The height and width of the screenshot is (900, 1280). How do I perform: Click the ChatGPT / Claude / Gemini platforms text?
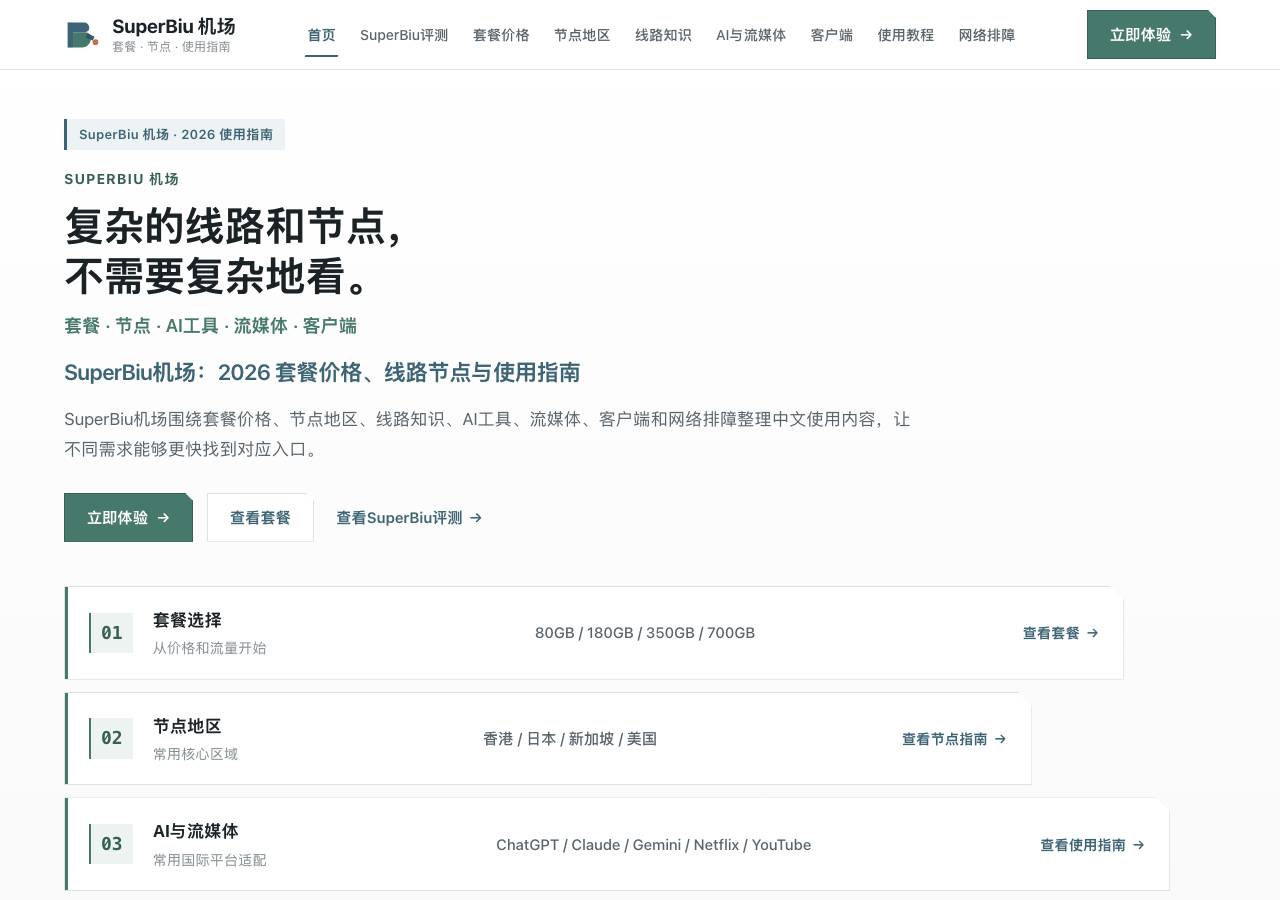coord(654,845)
